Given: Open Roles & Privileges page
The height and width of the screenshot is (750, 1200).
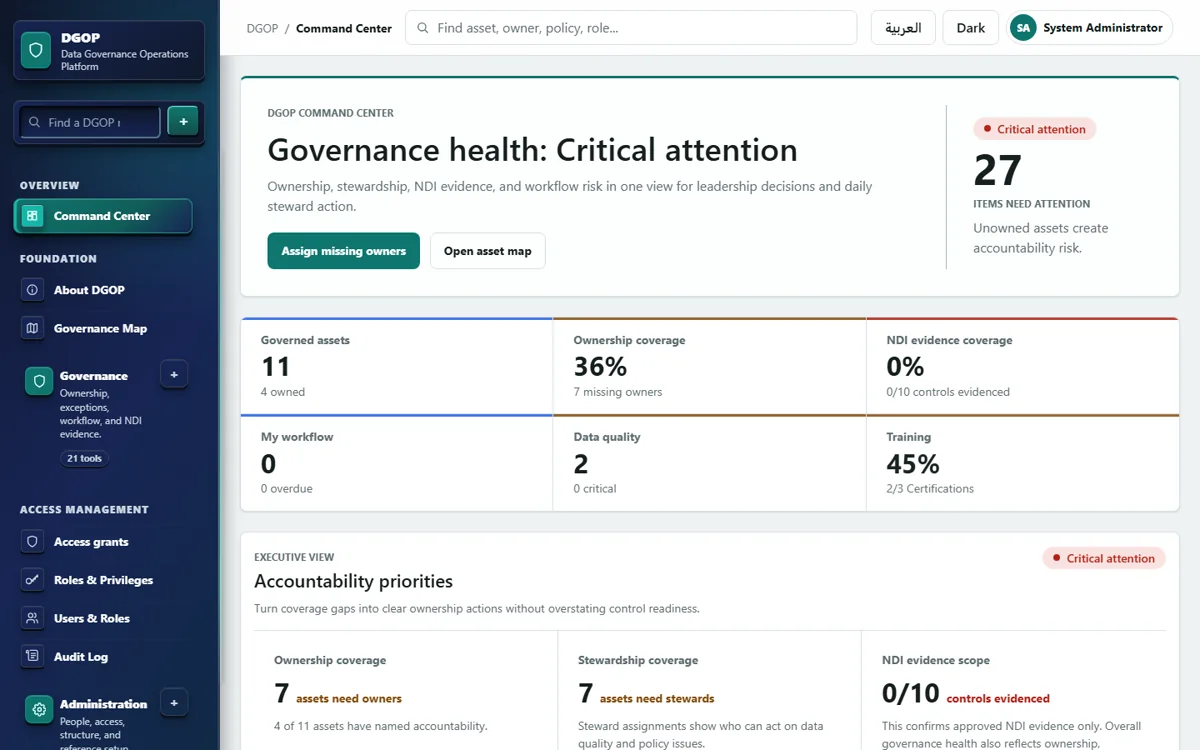Looking at the screenshot, I should click(103, 580).
